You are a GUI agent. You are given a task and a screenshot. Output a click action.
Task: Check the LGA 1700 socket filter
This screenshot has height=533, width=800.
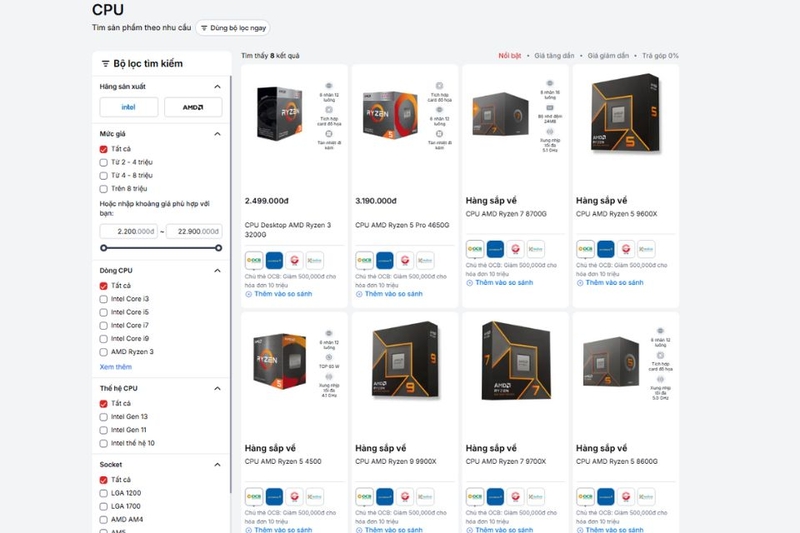point(104,507)
